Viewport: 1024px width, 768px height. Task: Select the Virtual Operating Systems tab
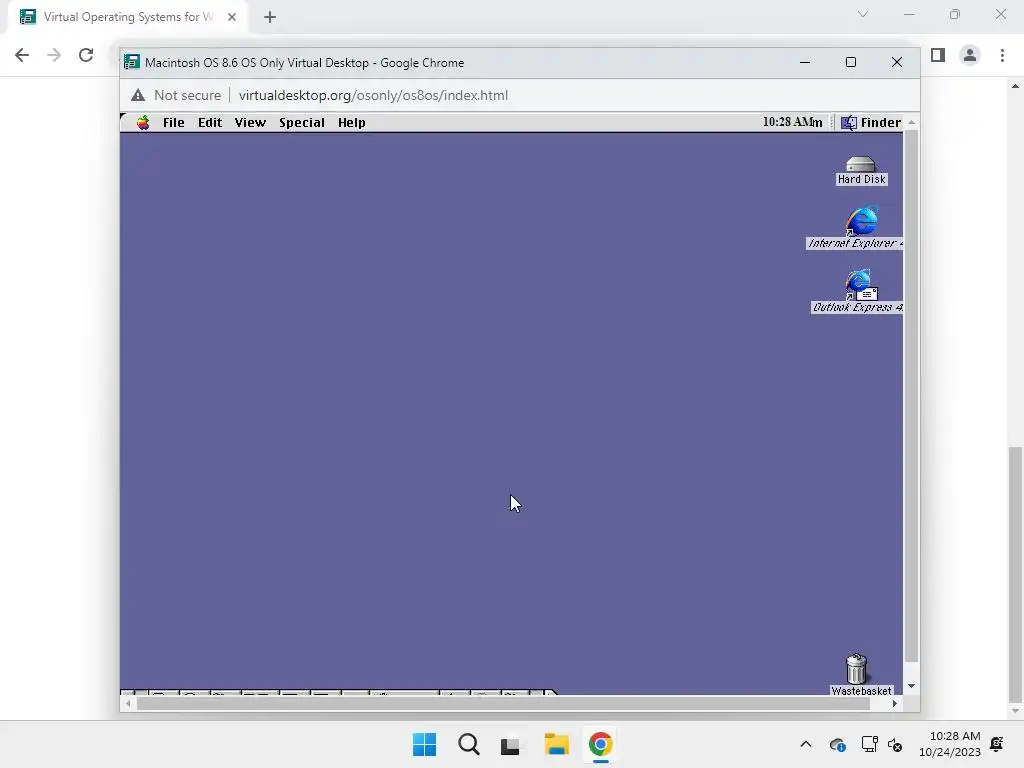[x=128, y=17]
